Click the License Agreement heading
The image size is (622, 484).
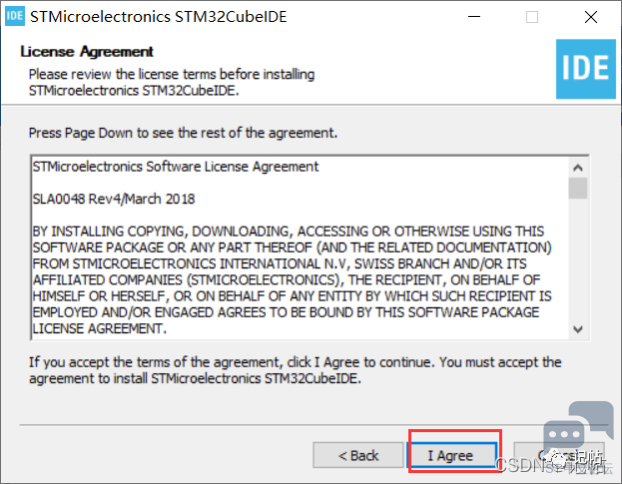(87, 52)
